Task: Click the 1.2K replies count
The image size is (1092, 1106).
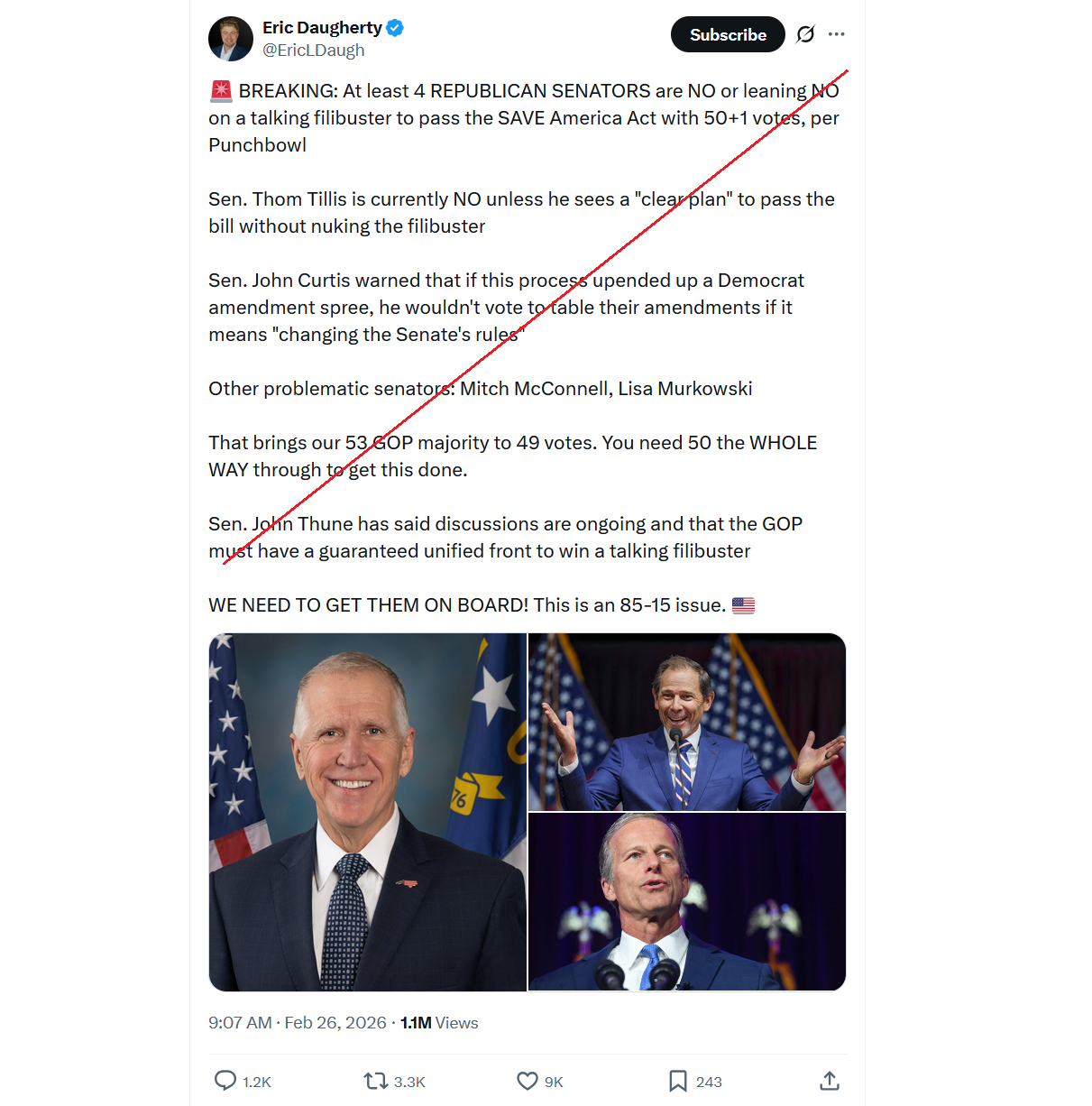Action: pos(257,1082)
